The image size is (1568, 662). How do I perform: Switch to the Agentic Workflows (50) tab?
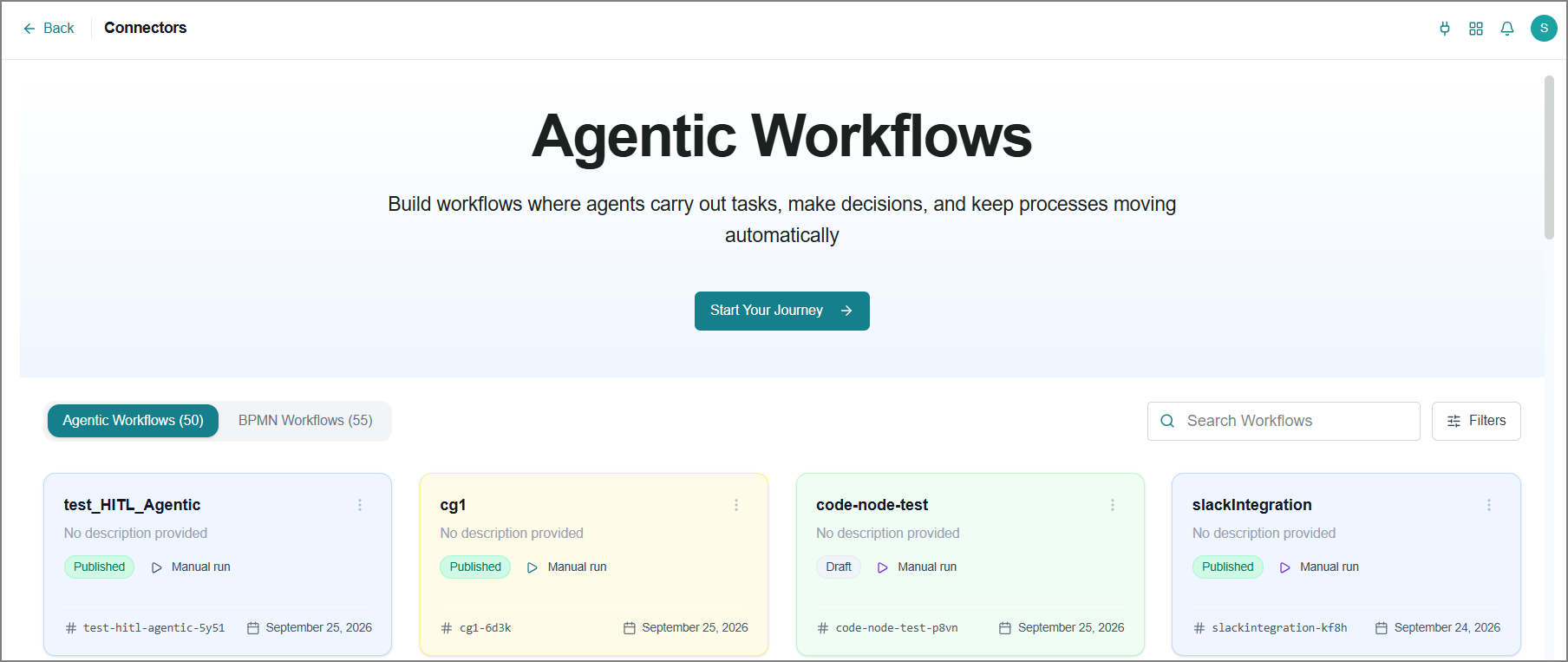tap(133, 421)
